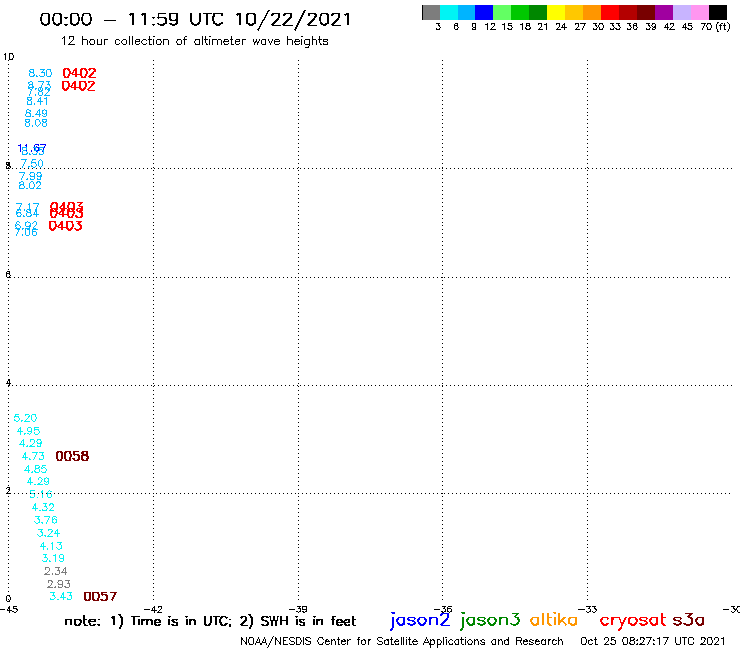
Task: Click the gray wave height value 2.34
Action: (x=56, y=571)
